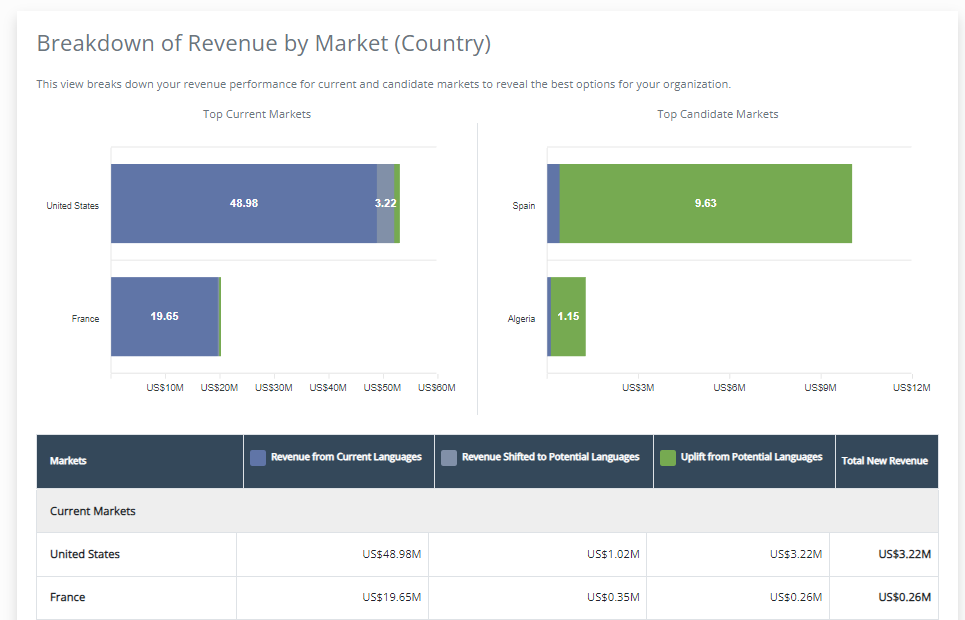Image resolution: width=965 pixels, height=620 pixels.
Task: Click the Total New Revenue column header
Action: point(884,461)
